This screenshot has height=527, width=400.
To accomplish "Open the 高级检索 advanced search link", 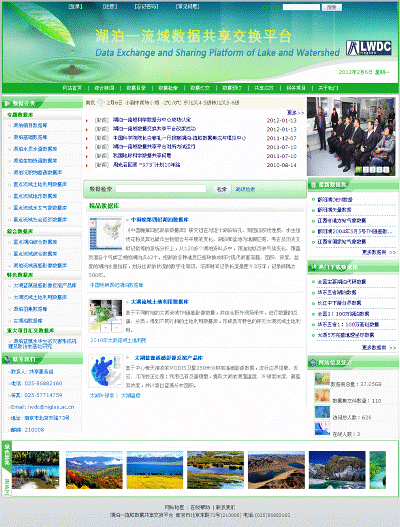I will (x=245, y=189).
